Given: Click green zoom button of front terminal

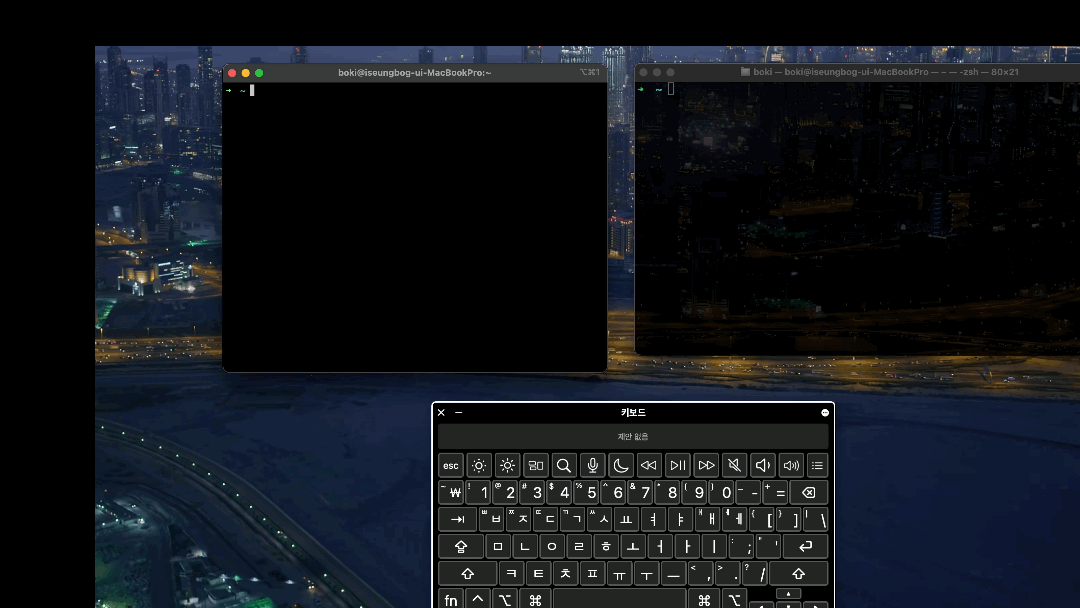Looking at the screenshot, I should pyautogui.click(x=259, y=73).
